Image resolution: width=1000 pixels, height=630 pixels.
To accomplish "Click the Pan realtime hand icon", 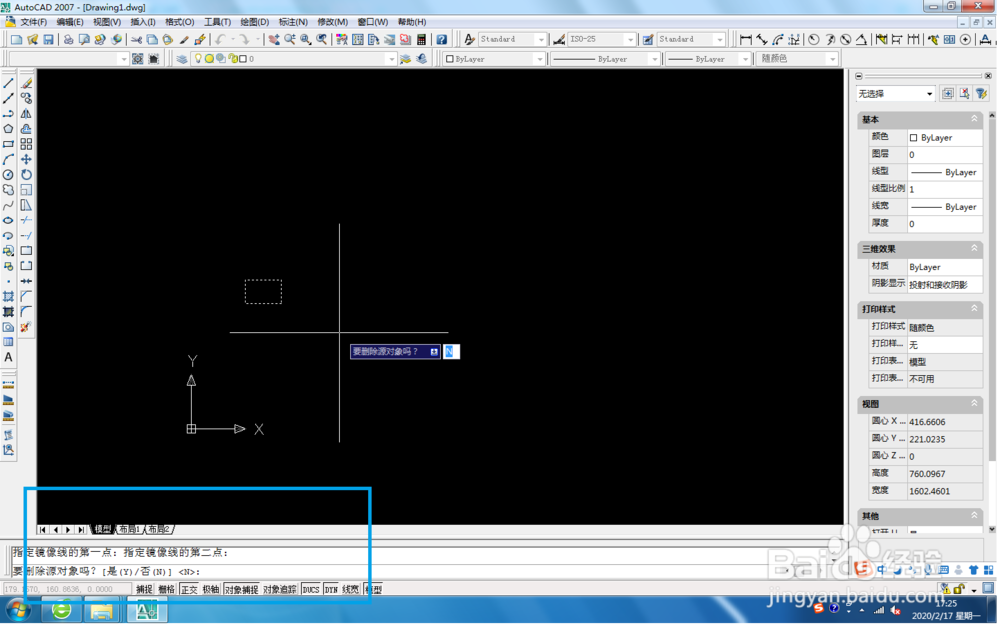I will pyautogui.click(x=274, y=40).
